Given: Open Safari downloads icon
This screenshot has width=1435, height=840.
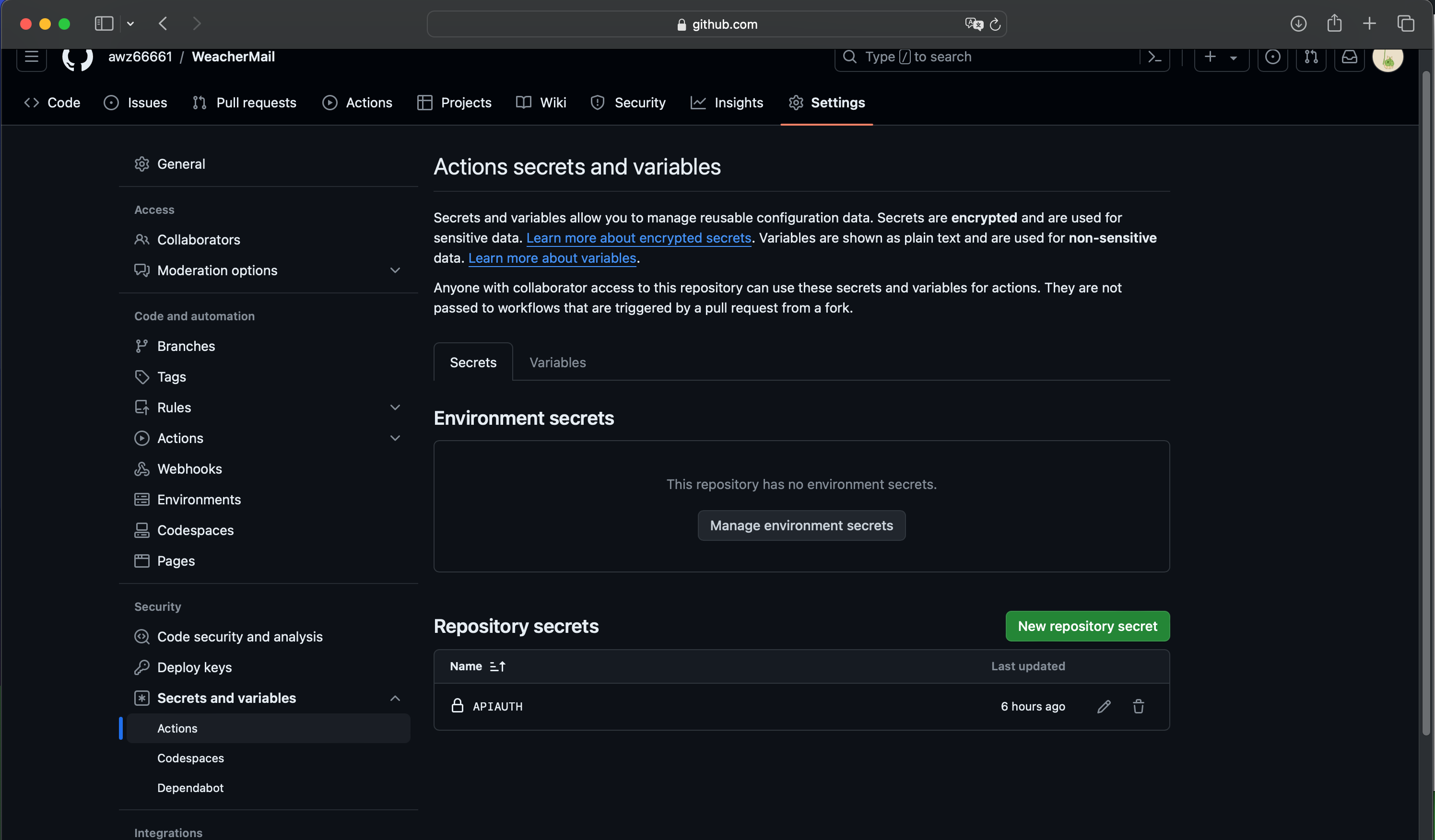Looking at the screenshot, I should (x=1298, y=23).
